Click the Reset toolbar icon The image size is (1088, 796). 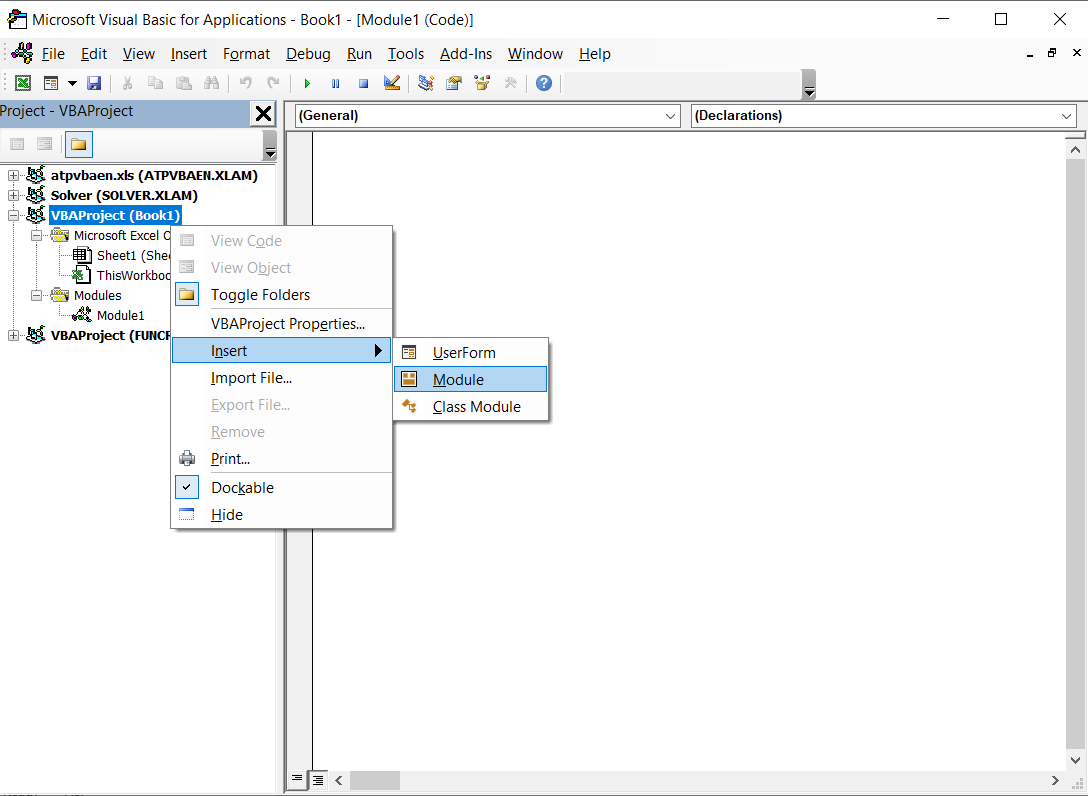click(x=363, y=82)
